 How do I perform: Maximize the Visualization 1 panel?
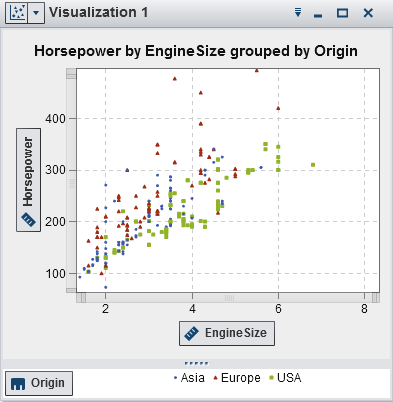[342, 13]
